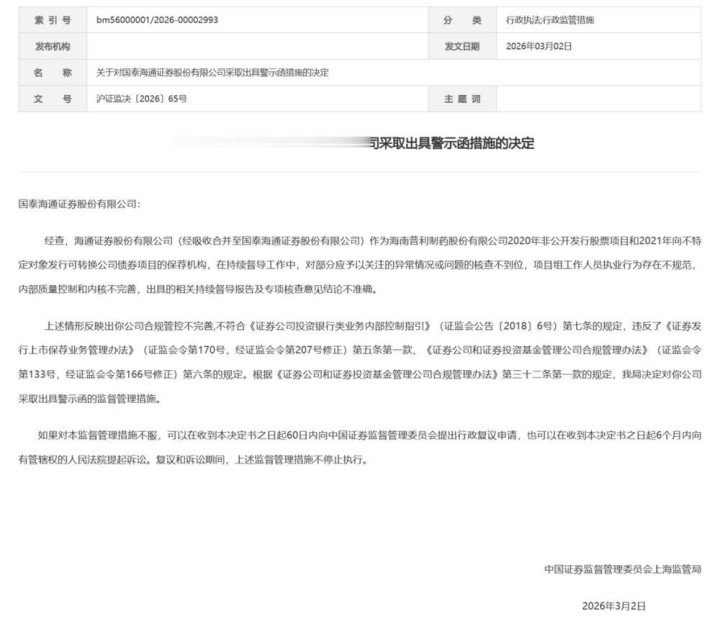Click addressee line 国泰海通证券股份有限公司:

click(x=79, y=203)
